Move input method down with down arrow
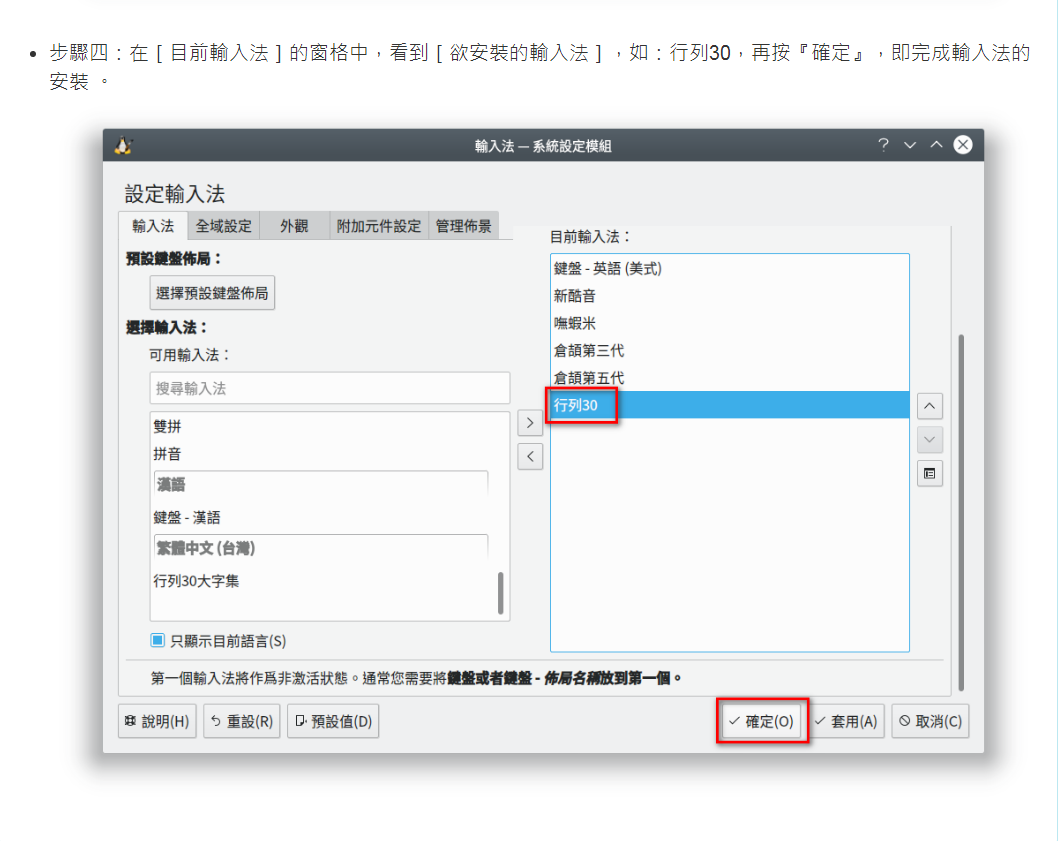1060x841 pixels. pyautogui.click(x=930, y=440)
